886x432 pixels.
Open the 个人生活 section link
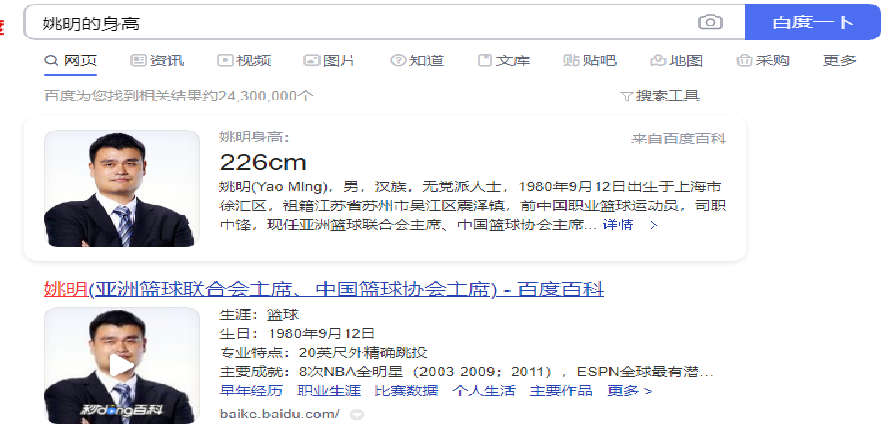click(484, 390)
